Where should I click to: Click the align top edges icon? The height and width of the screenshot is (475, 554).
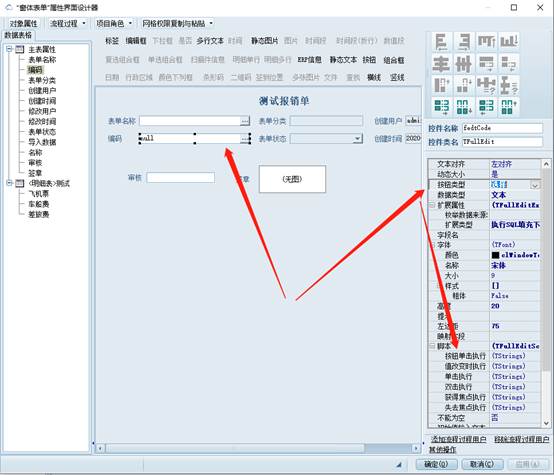pyautogui.click(x=486, y=42)
